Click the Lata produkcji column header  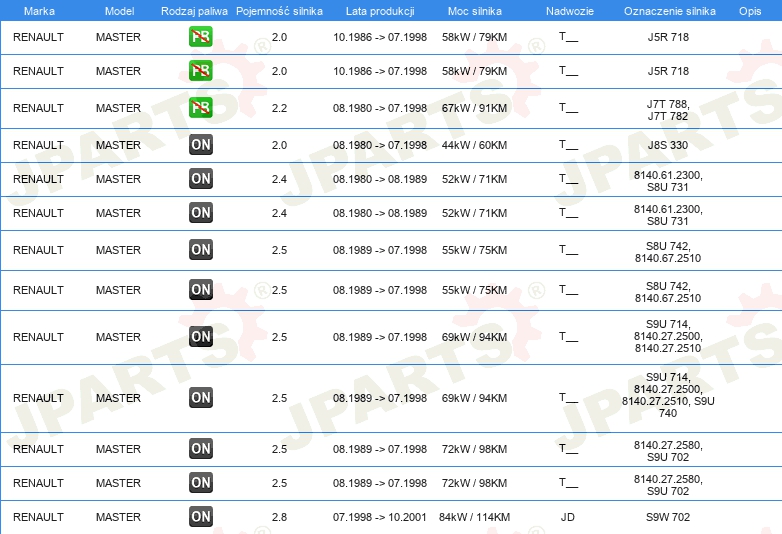380,11
